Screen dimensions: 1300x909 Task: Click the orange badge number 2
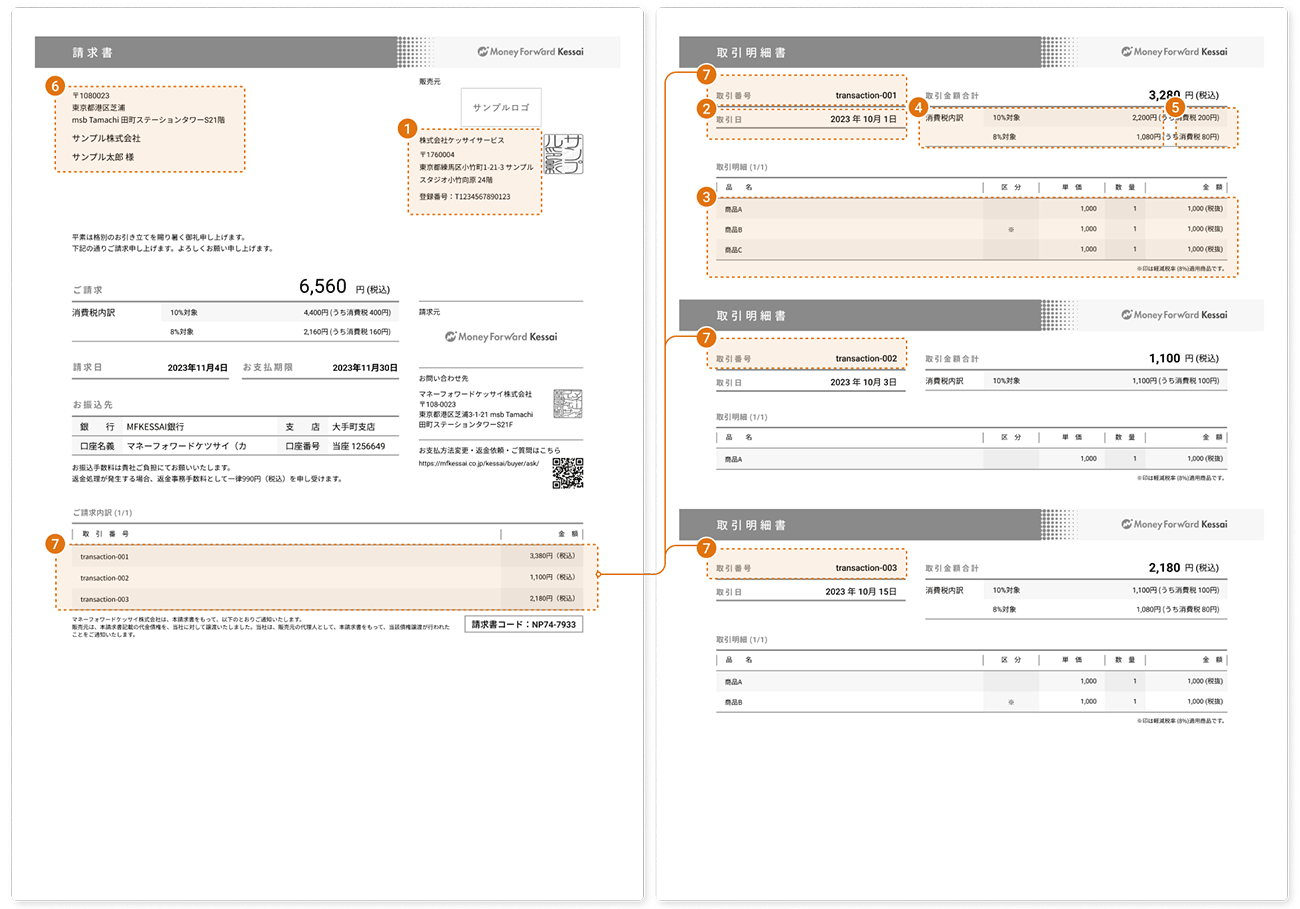point(707,108)
